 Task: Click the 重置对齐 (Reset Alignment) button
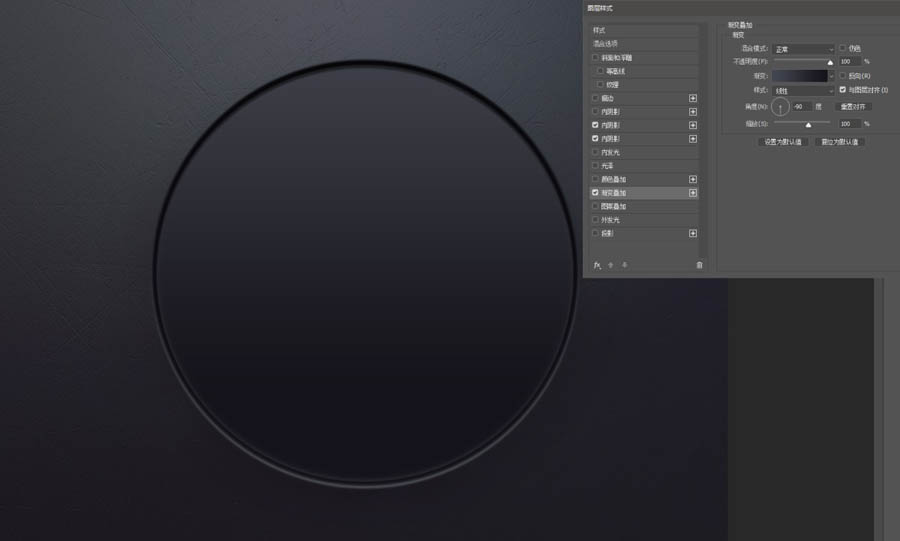853,107
